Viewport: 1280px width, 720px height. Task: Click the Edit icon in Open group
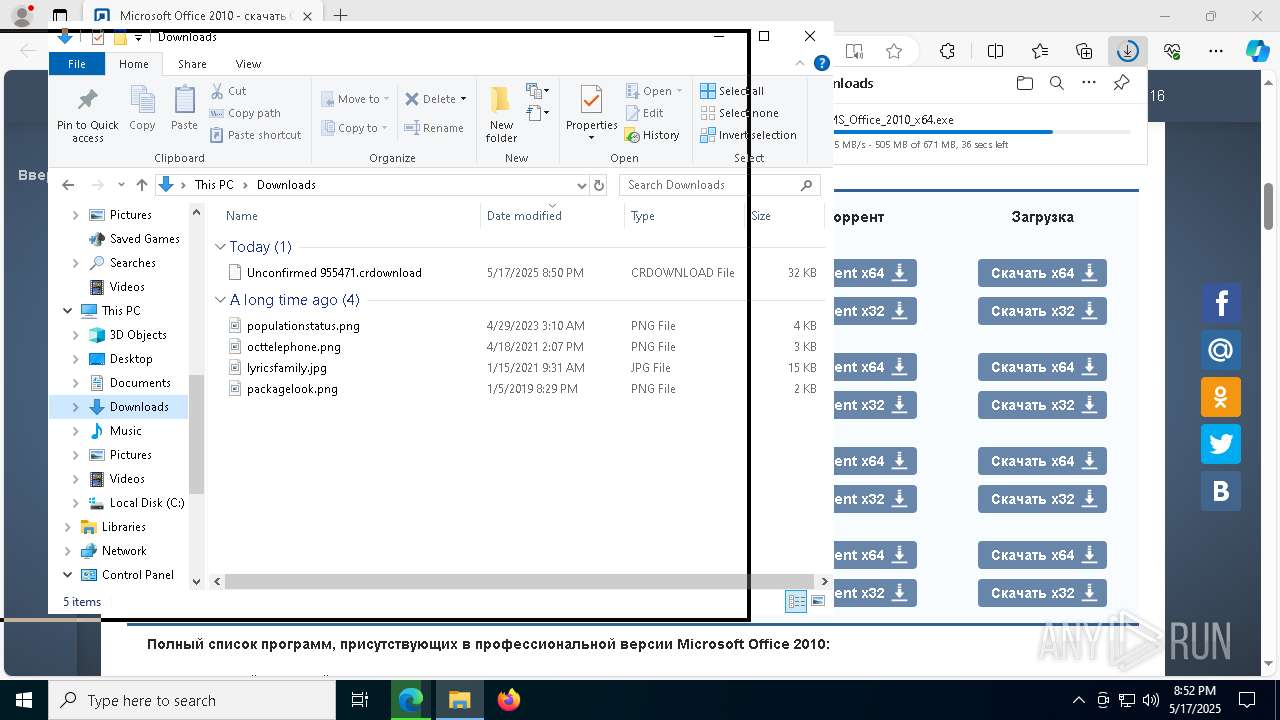coord(632,113)
